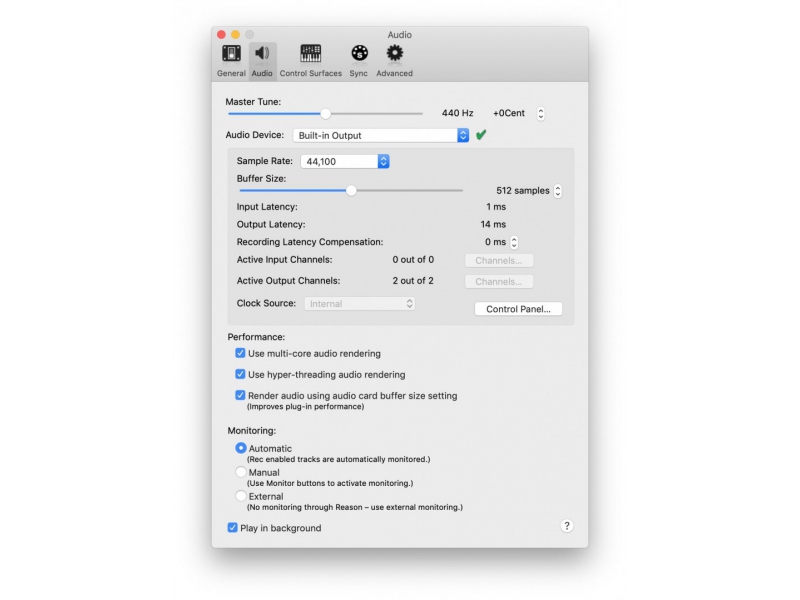Toggle Render audio using audio card buffer size

coord(240,395)
